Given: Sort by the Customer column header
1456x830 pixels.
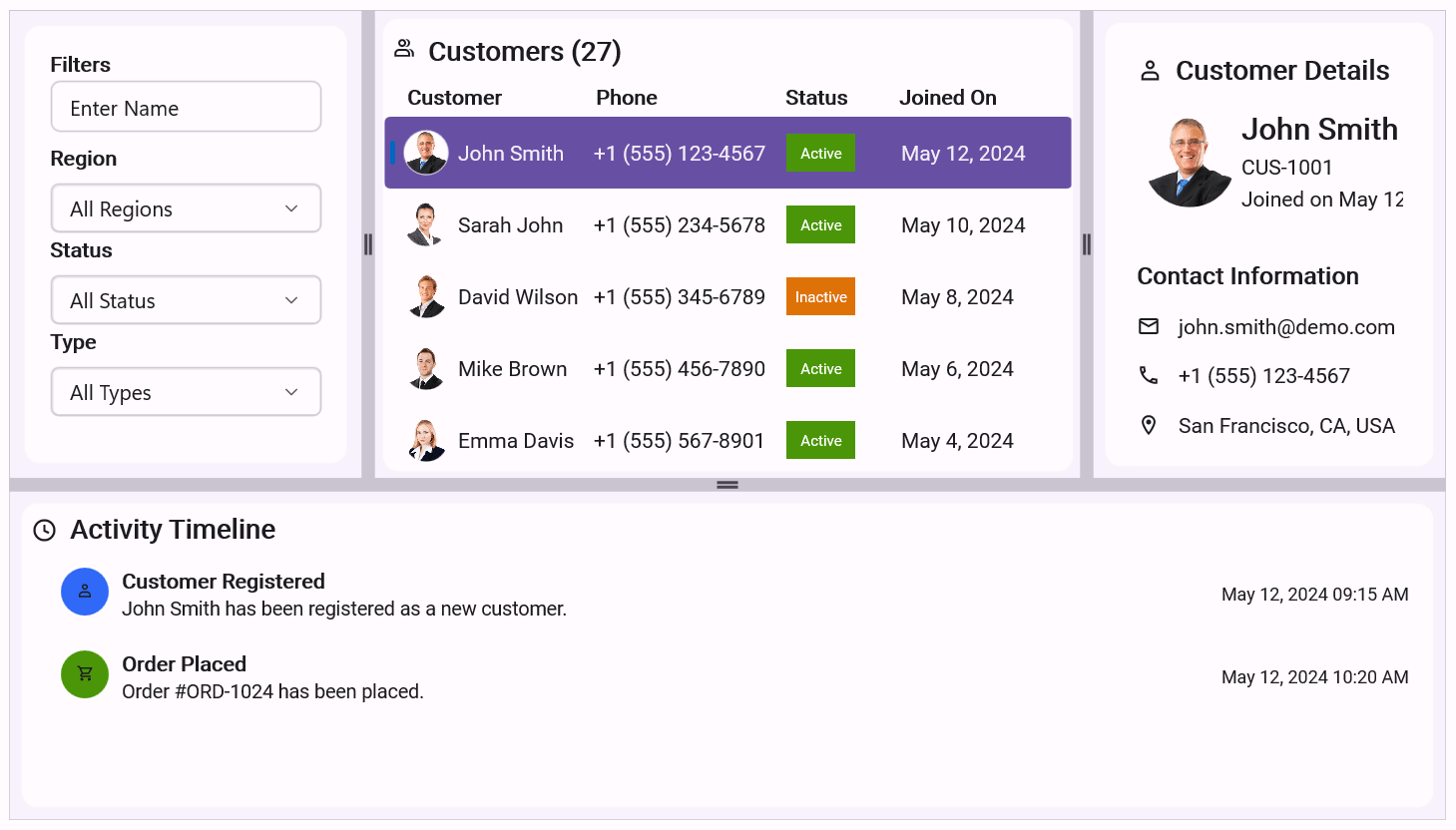Looking at the screenshot, I should [x=454, y=98].
